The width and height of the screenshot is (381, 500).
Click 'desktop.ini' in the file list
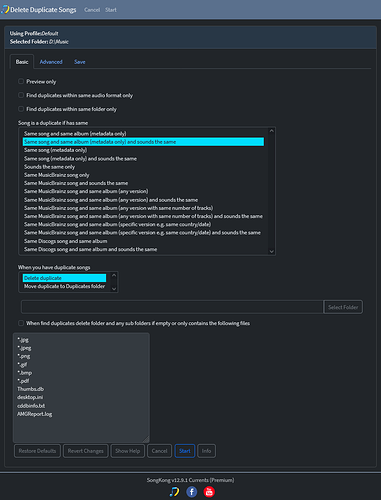[x=30, y=397]
